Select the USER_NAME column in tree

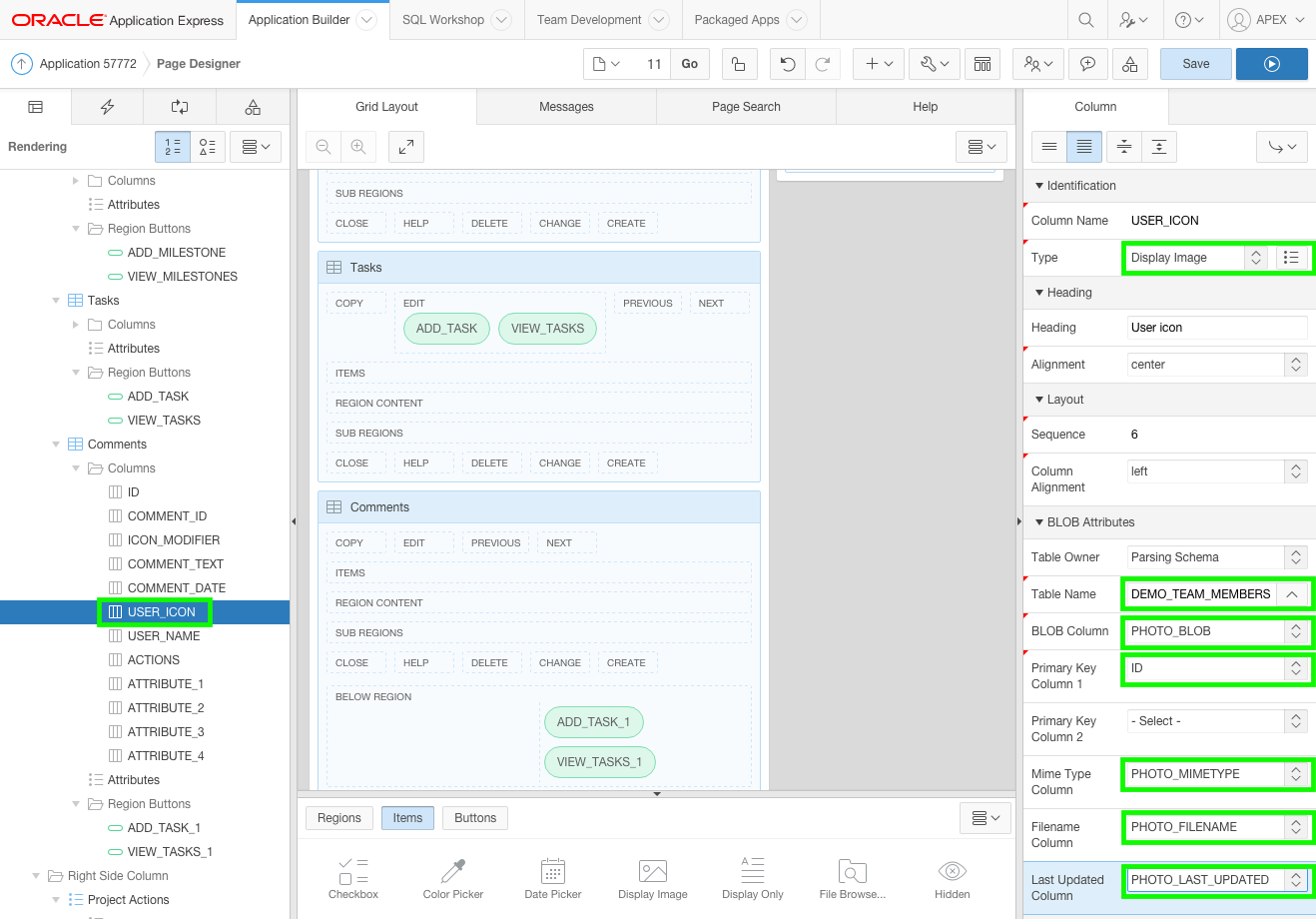click(x=164, y=636)
